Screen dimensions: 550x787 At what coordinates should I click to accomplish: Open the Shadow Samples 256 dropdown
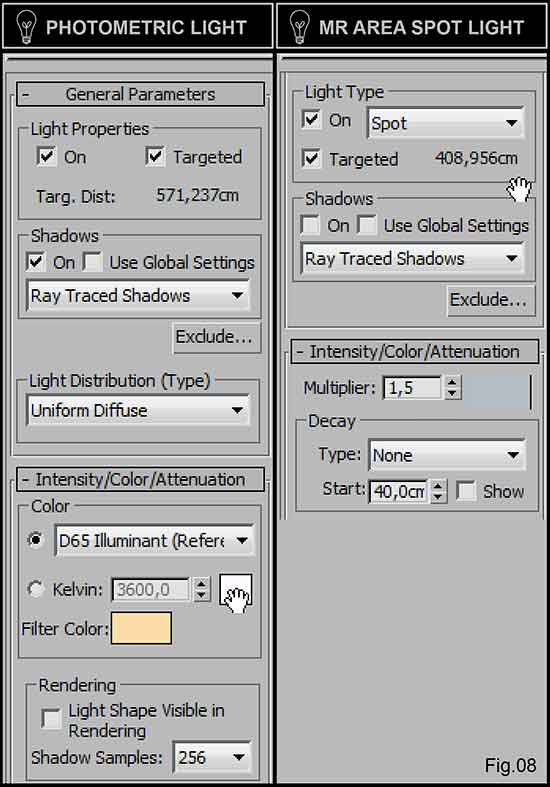[x=212, y=757]
